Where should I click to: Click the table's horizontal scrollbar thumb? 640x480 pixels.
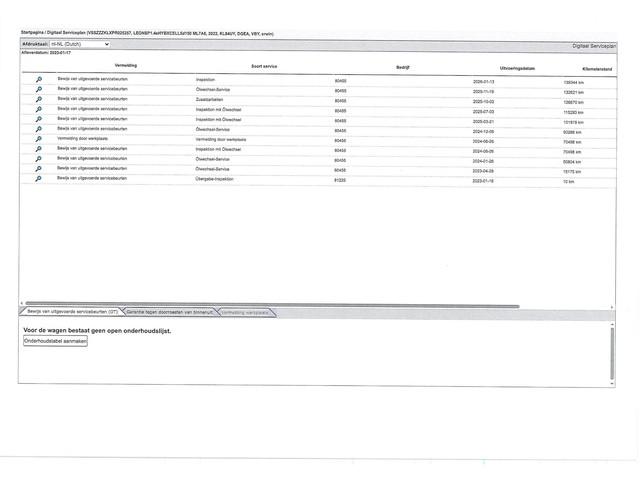[x=272, y=304]
